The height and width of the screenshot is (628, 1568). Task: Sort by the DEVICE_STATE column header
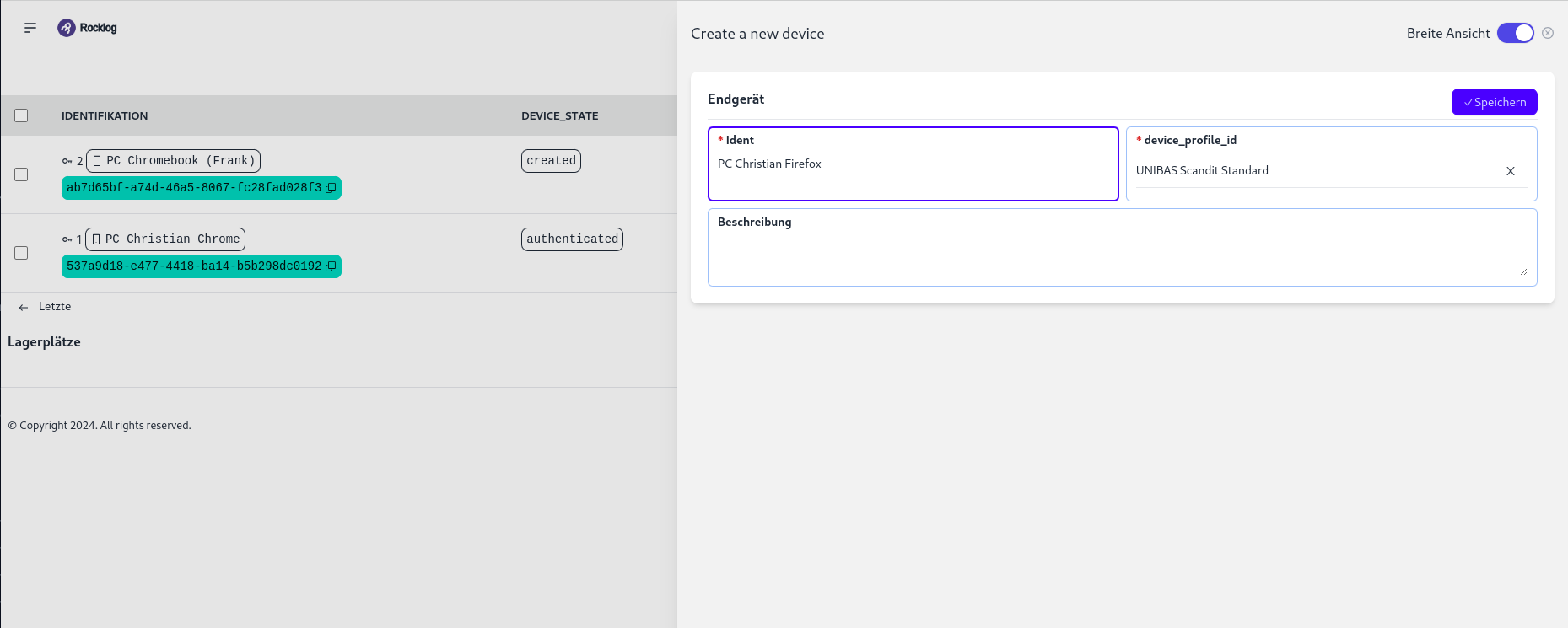tap(559, 116)
